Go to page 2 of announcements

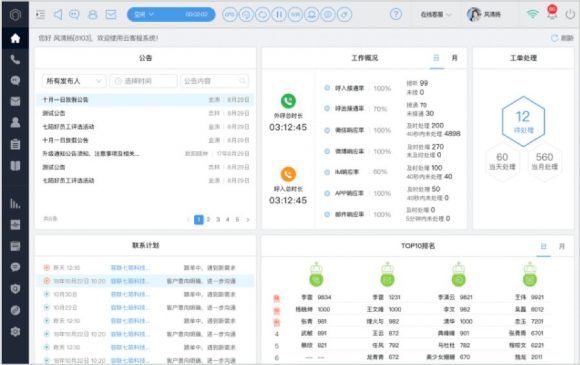coord(208,219)
